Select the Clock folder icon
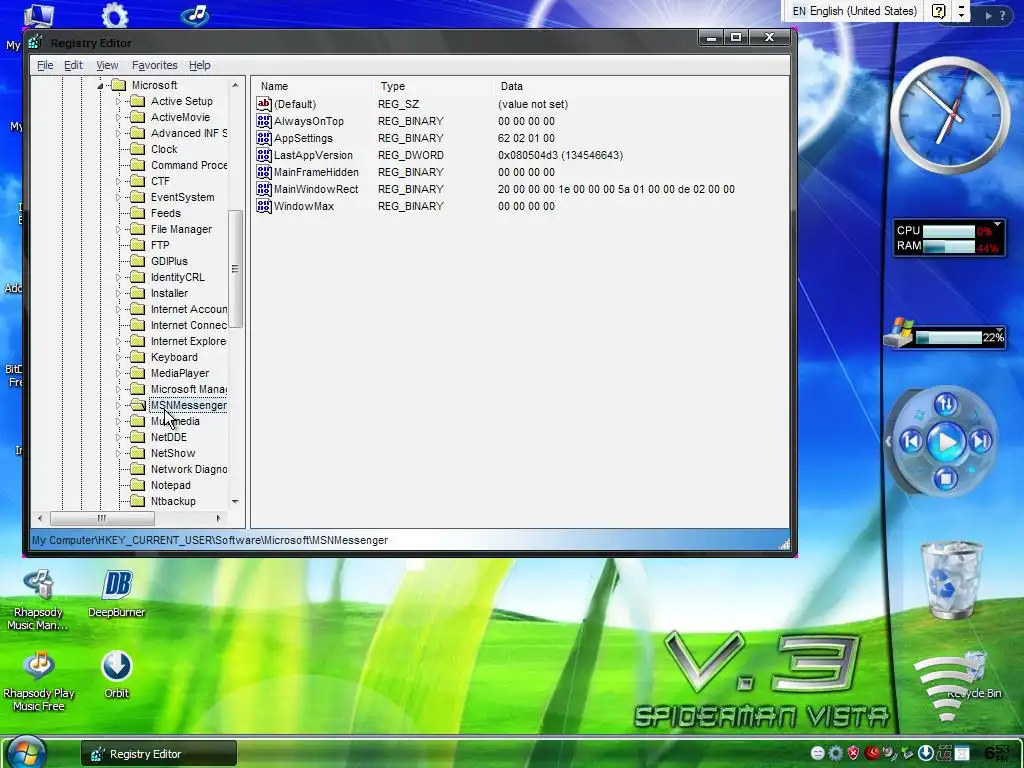1024x768 pixels. (138, 149)
